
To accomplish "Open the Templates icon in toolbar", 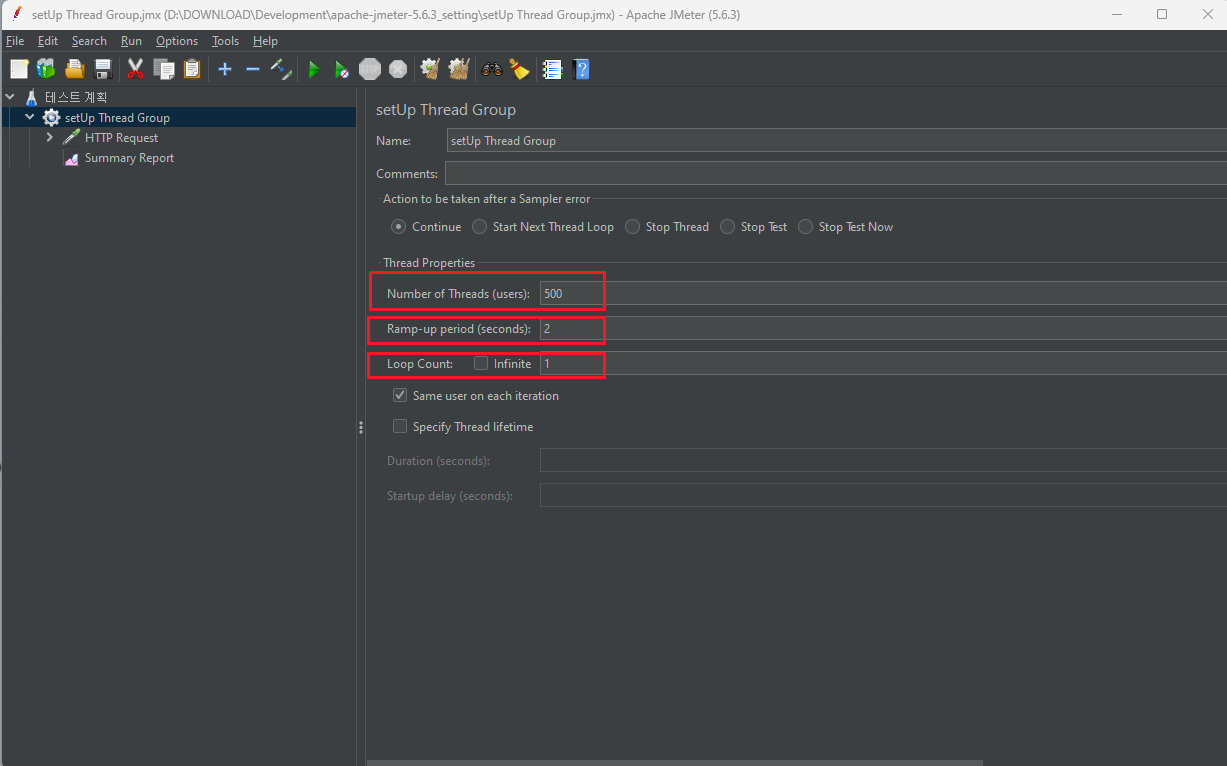I will 46,69.
